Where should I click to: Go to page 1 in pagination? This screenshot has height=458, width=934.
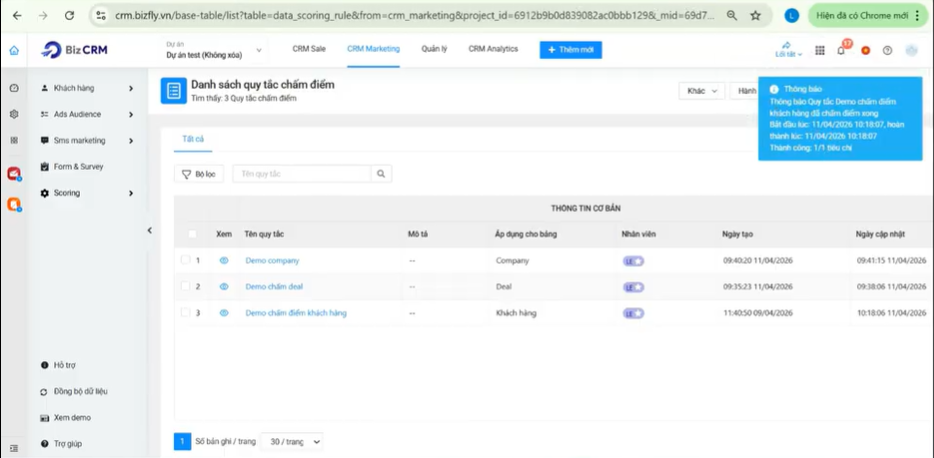point(182,442)
